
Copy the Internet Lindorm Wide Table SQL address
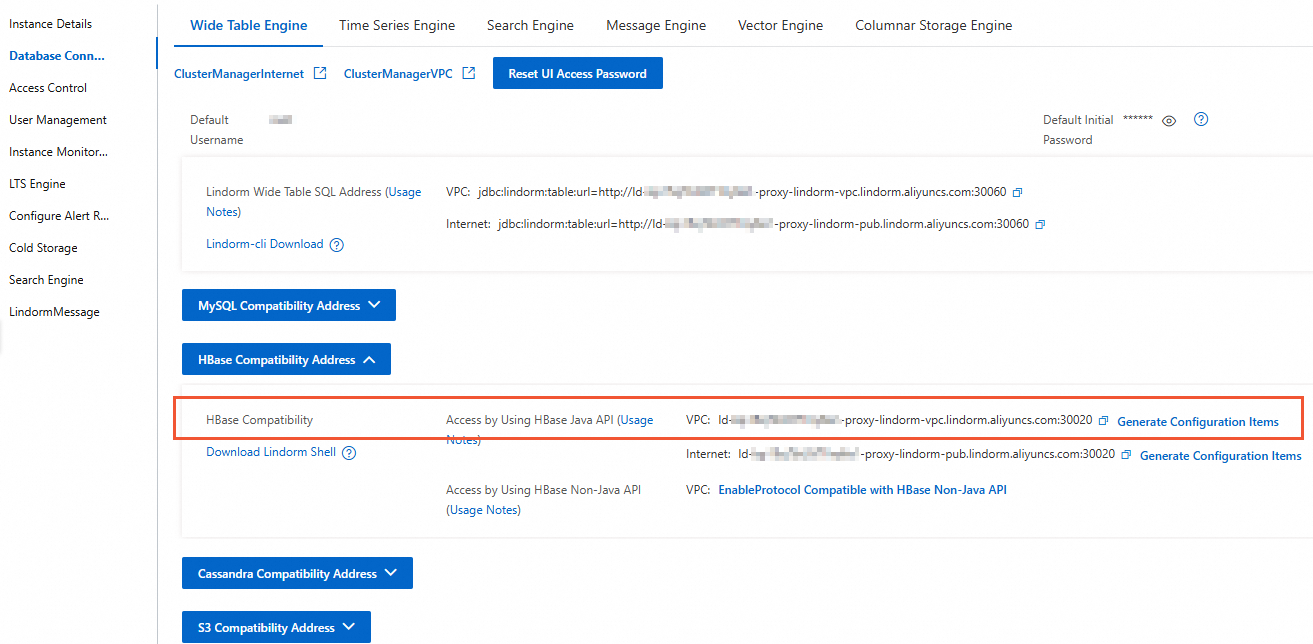1040,225
